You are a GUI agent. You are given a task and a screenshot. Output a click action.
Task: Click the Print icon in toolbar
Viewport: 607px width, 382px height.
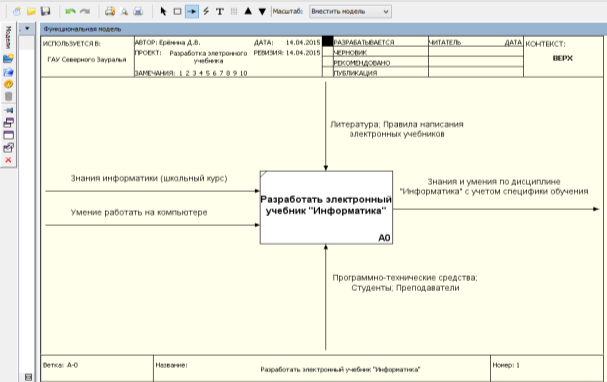[x=138, y=12]
